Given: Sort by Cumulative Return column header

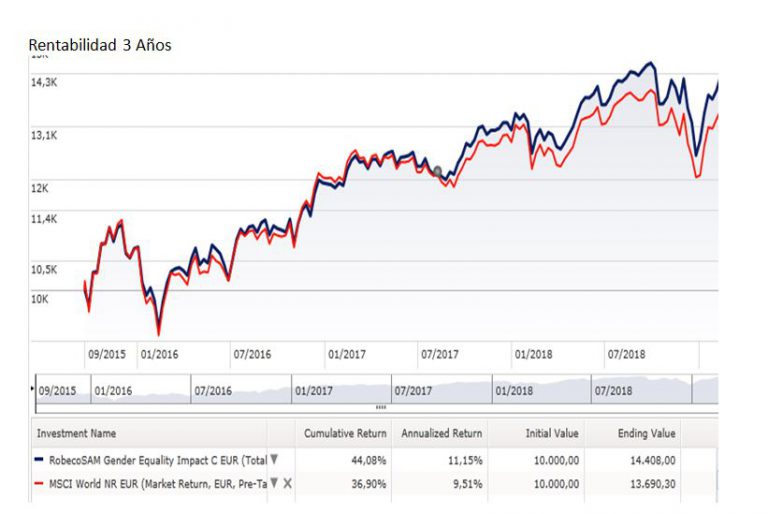Looking at the screenshot, I should tap(345, 434).
